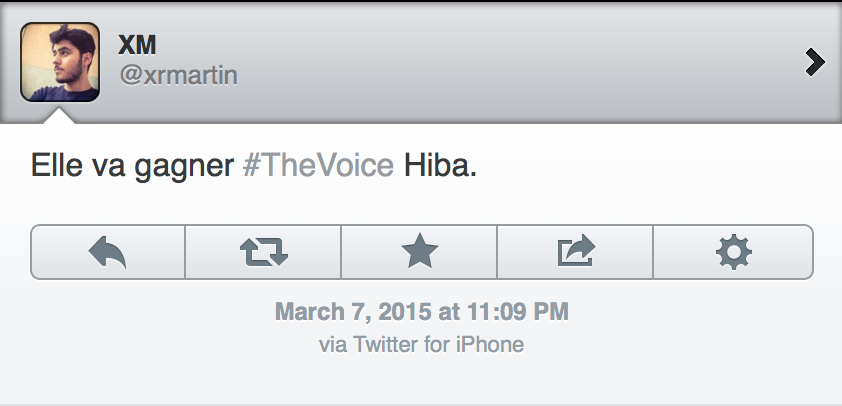Select the display name XM

point(136,46)
